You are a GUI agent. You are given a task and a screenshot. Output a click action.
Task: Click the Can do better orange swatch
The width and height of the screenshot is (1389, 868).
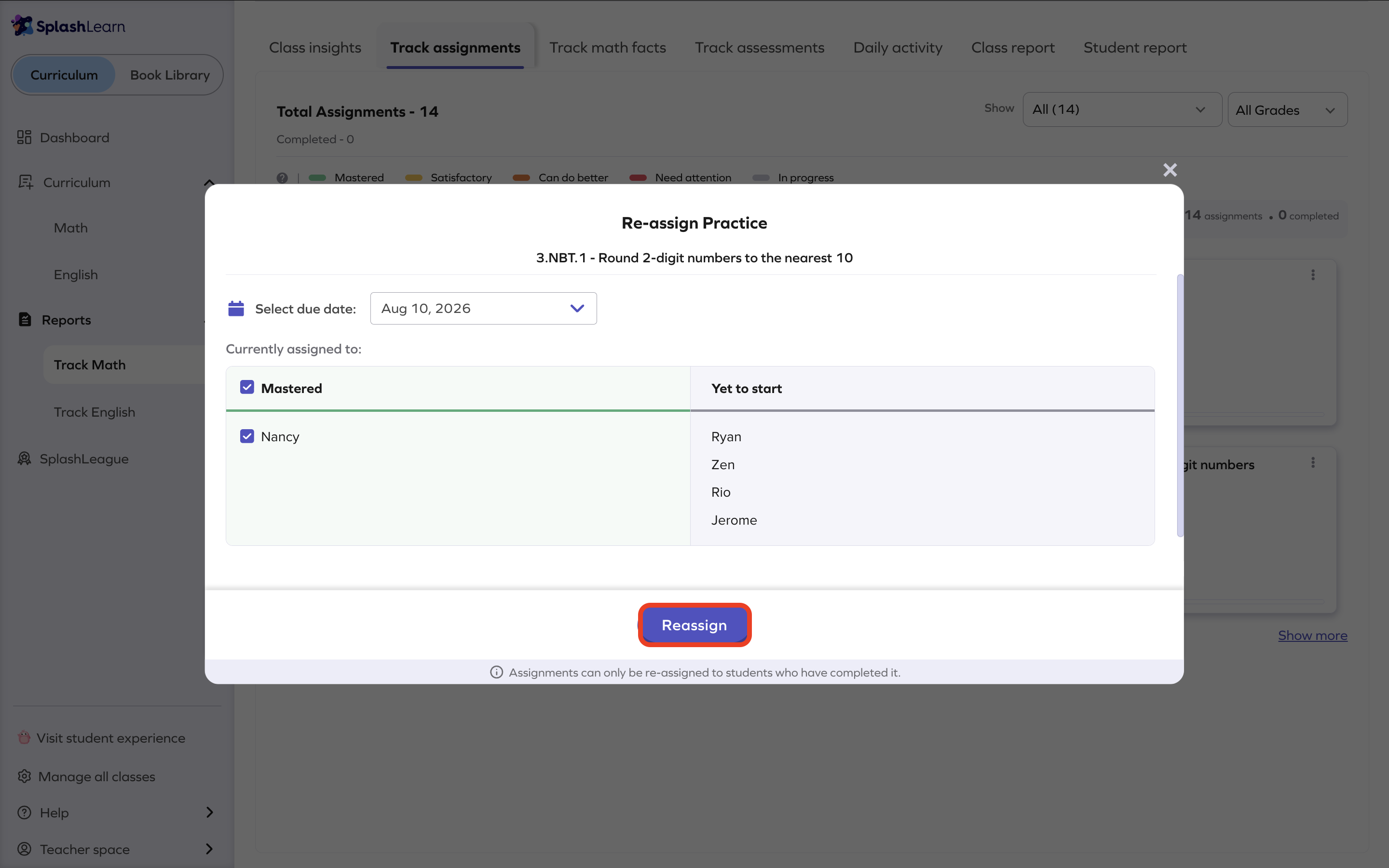pos(521,178)
